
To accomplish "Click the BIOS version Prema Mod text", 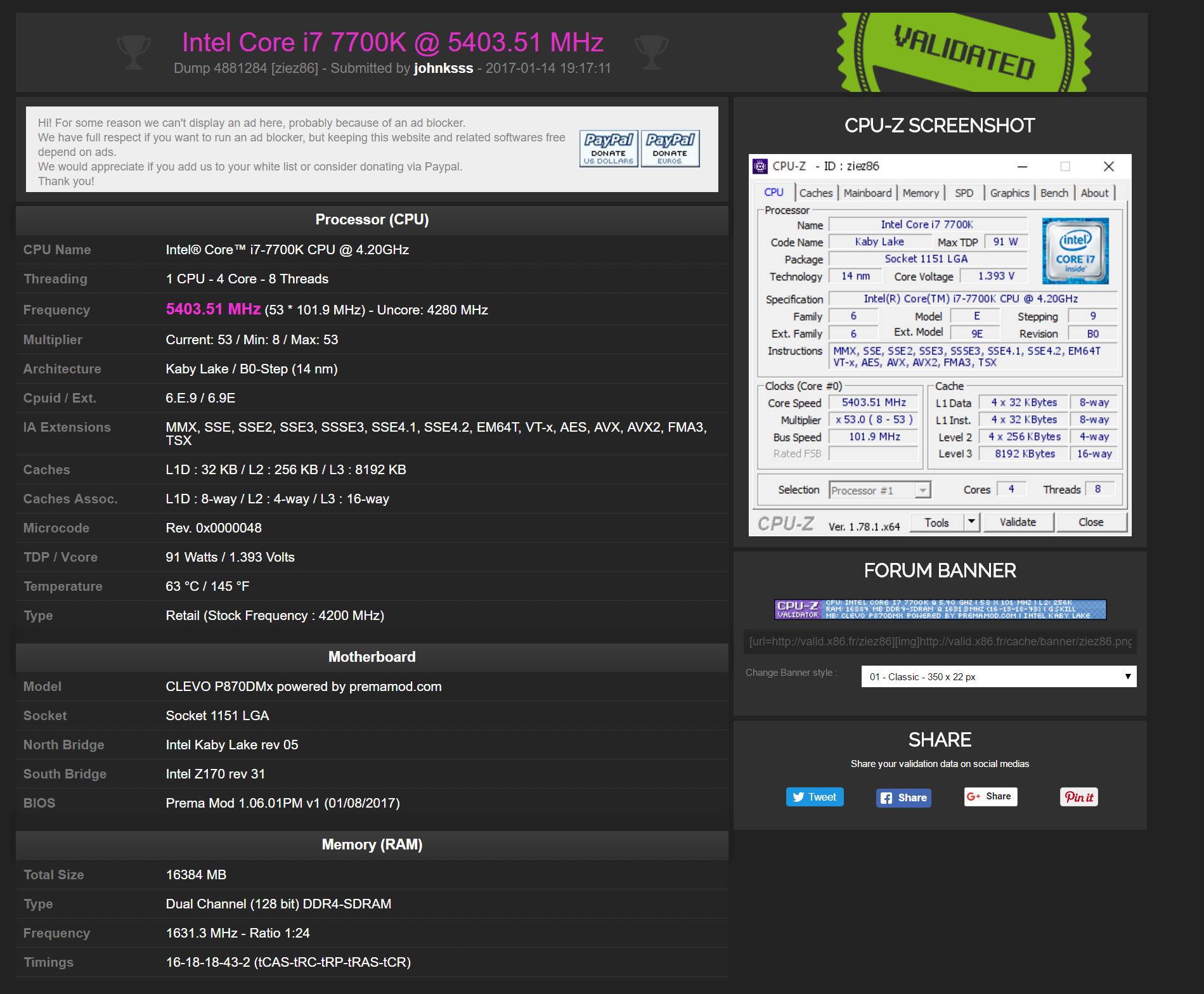I will (283, 803).
